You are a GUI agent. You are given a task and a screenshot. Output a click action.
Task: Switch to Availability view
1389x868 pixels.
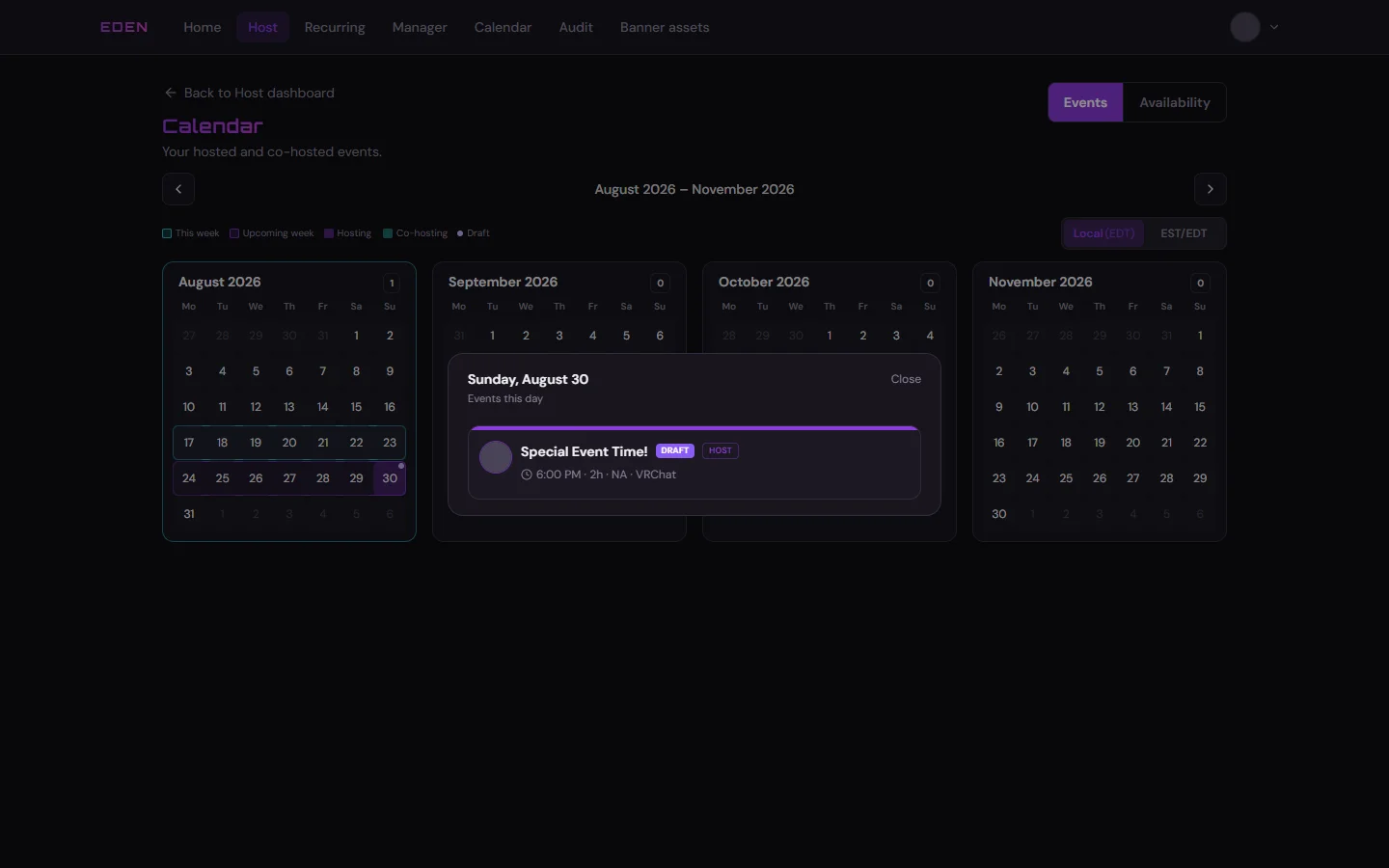1175,102
